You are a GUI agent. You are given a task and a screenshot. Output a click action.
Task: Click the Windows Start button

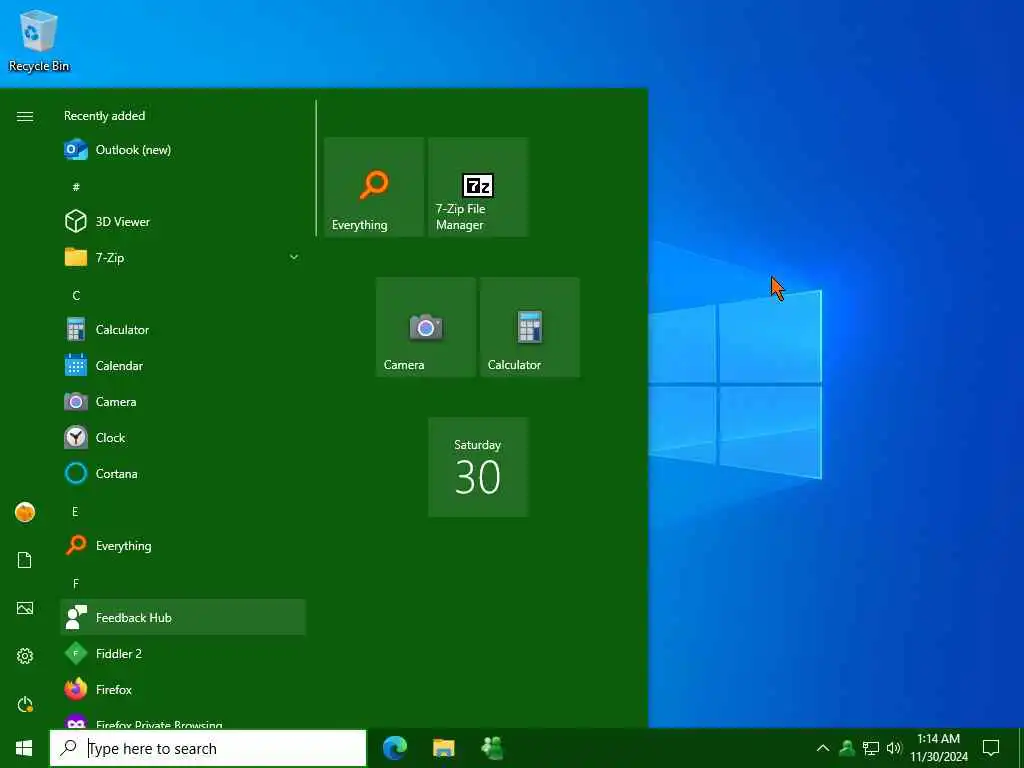[24, 748]
